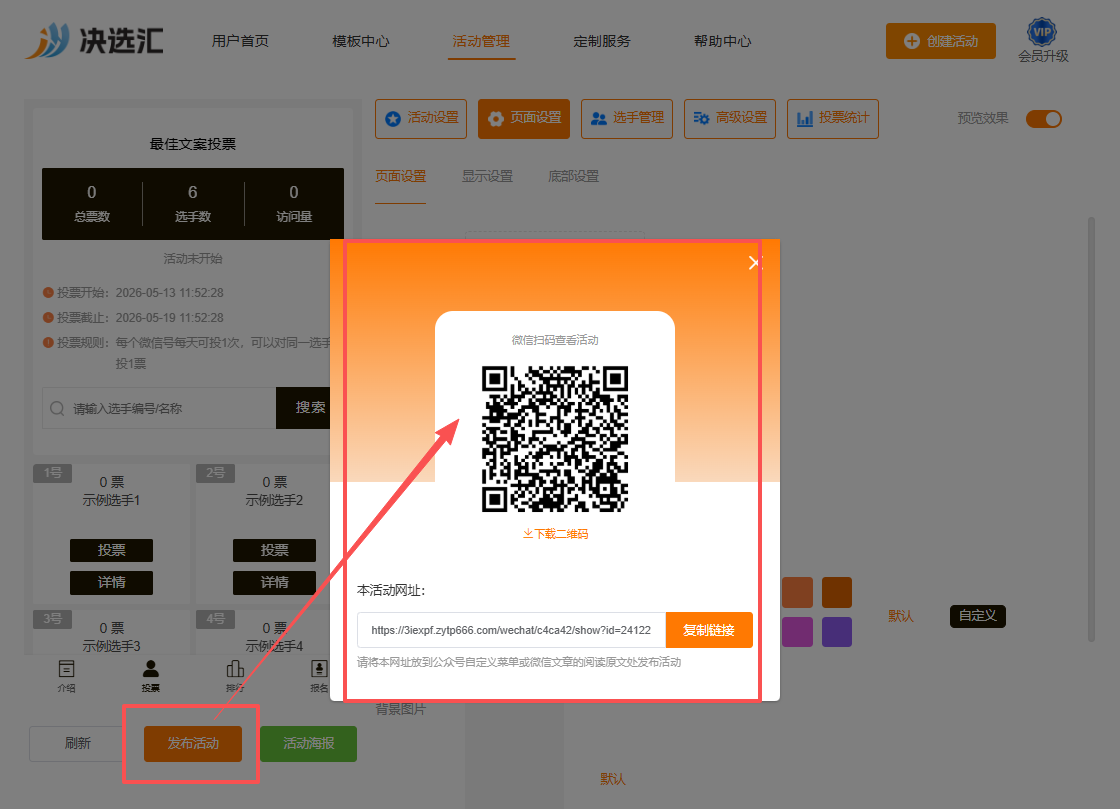Open the 报名 bottom nav icon
1120x809 pixels.
click(319, 676)
